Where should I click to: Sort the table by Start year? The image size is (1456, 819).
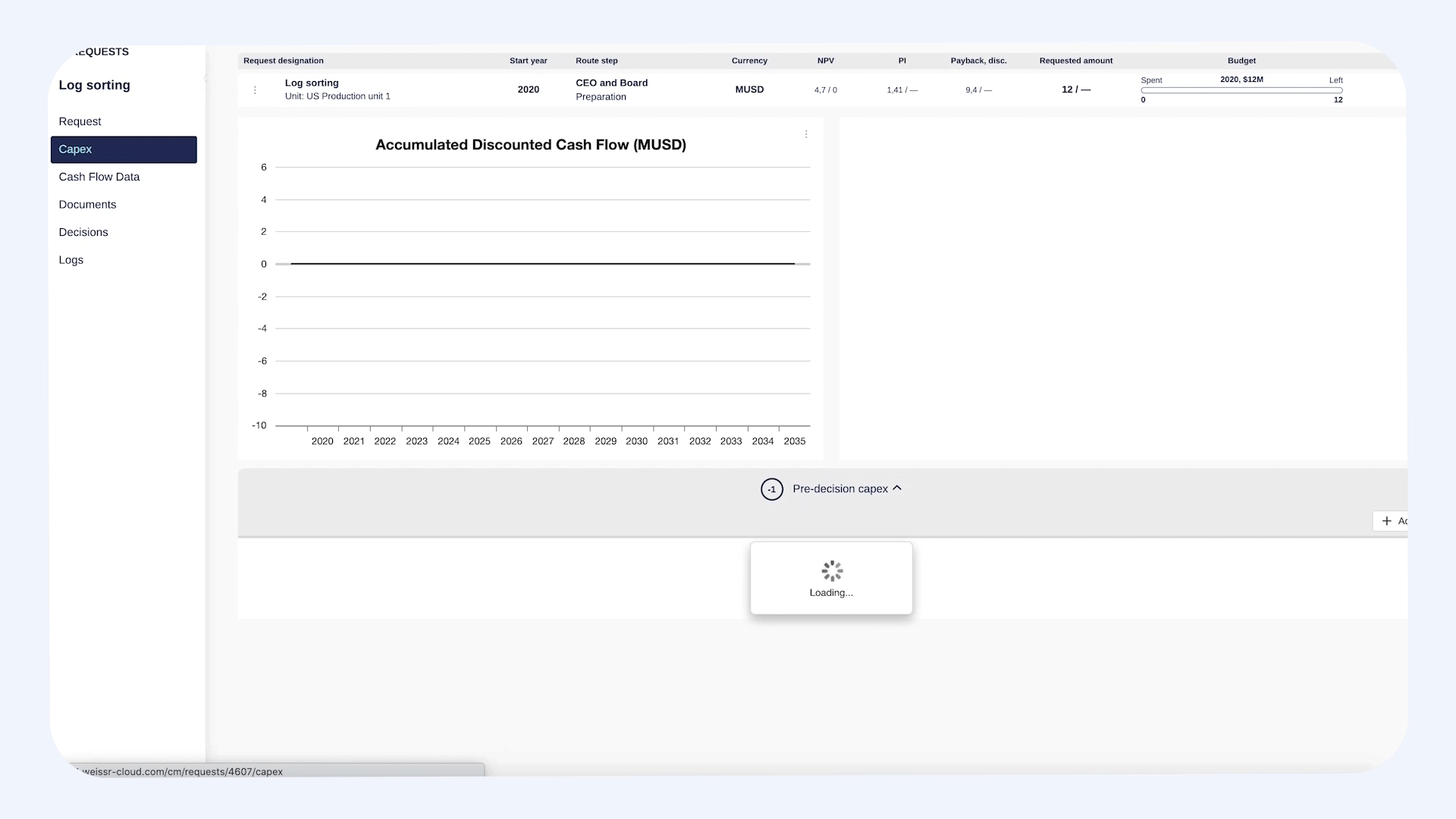[529, 61]
